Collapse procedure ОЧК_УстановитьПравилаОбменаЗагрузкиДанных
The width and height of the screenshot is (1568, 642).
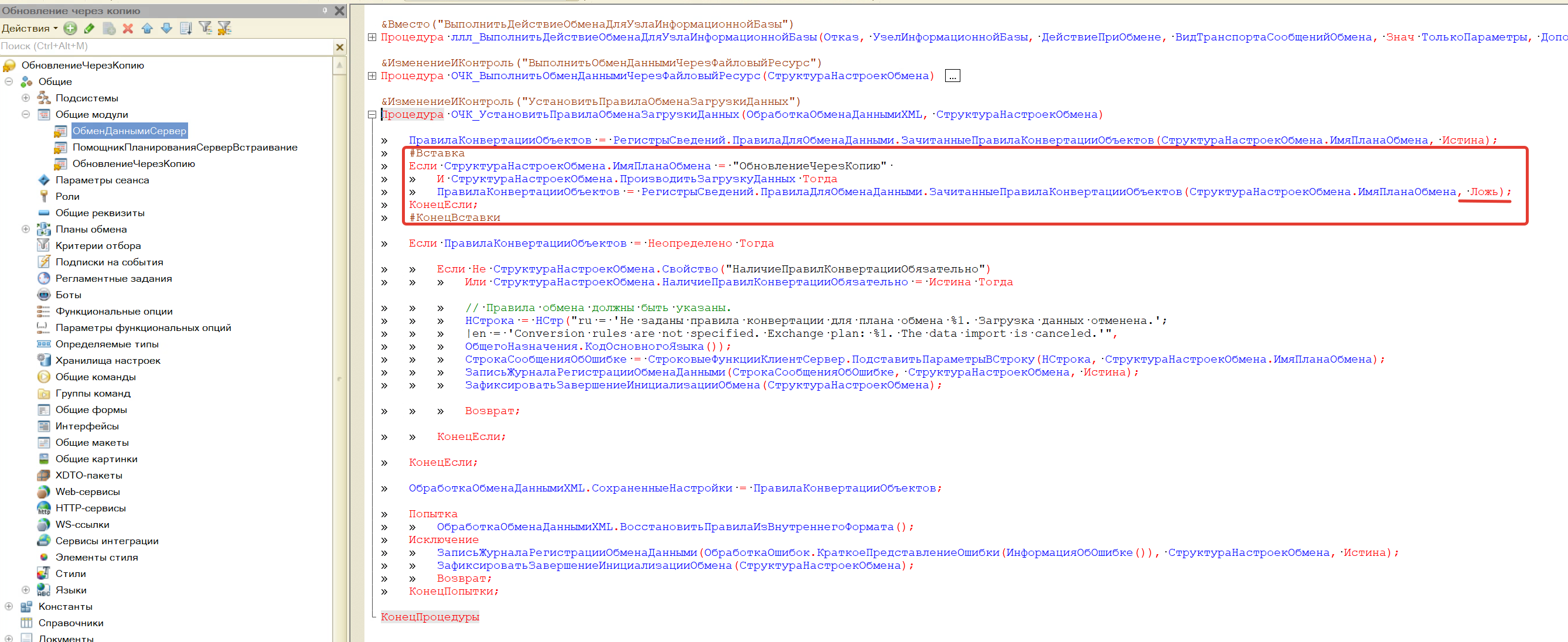pyautogui.click(x=372, y=114)
